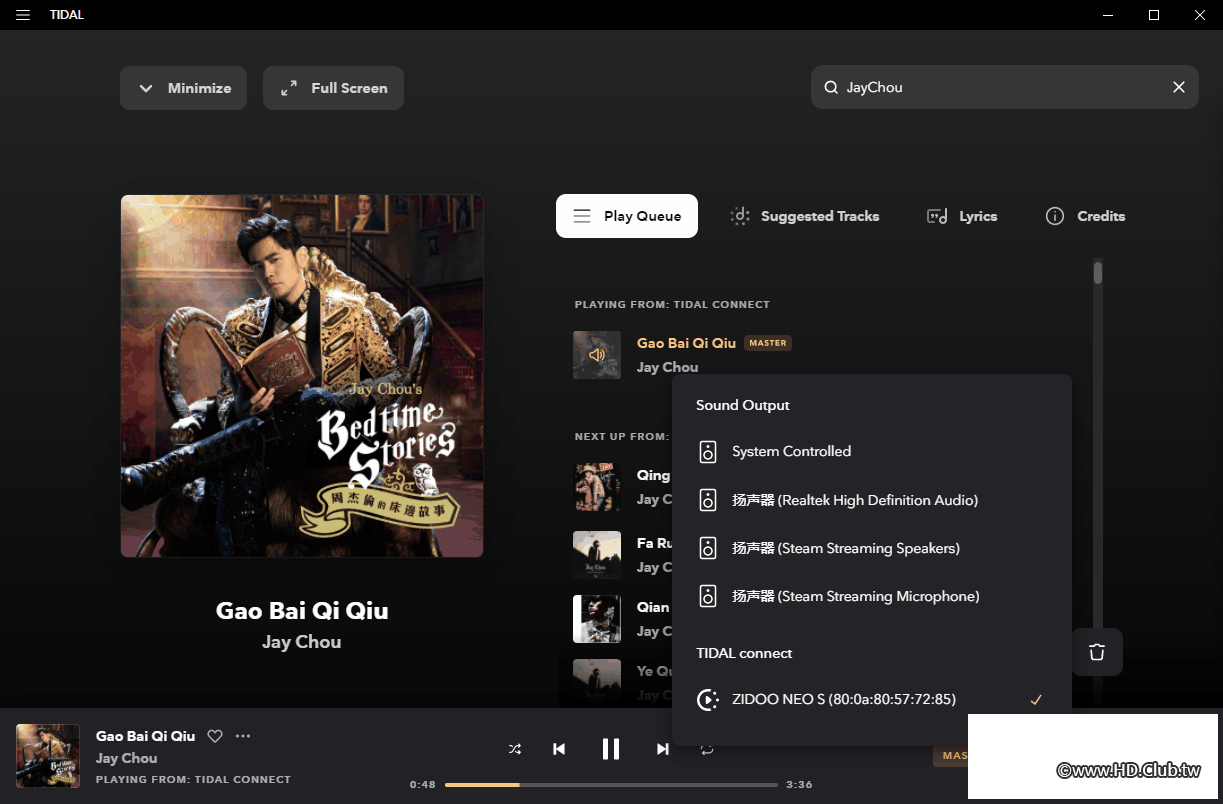Clear the JayChou search text
The width and height of the screenshot is (1223, 804).
tap(1179, 87)
